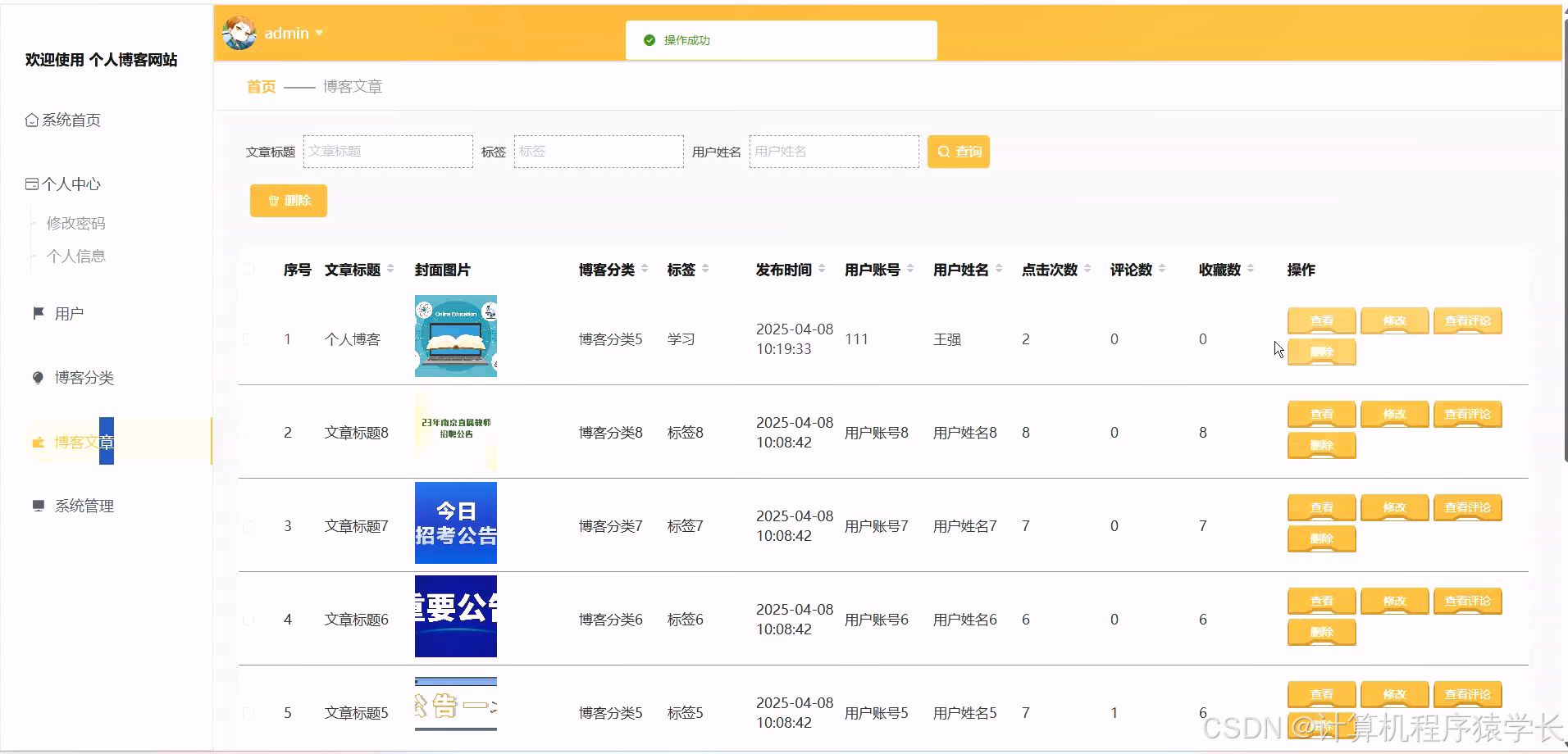The height and width of the screenshot is (754, 1568).
Task: Click the bulb icon beside 博客分类
Action: click(38, 378)
